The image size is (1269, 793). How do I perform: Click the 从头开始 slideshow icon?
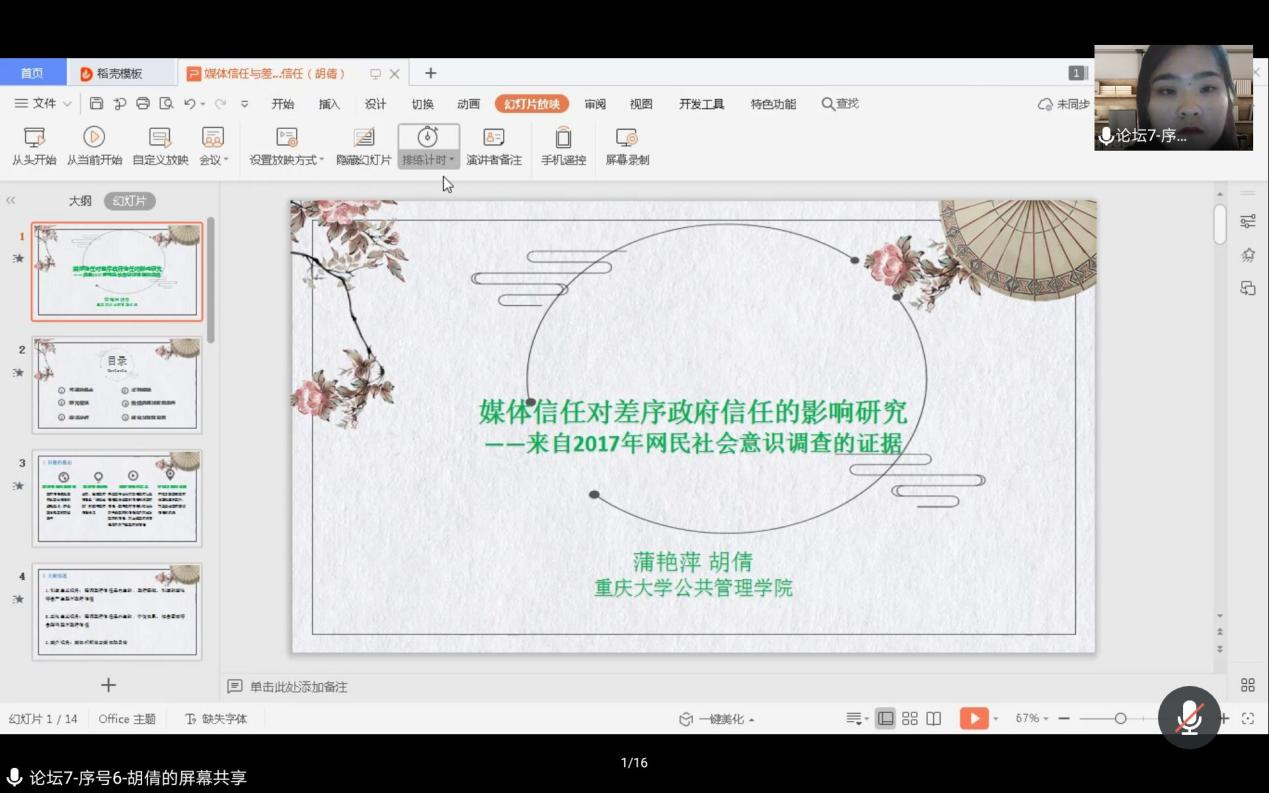[x=34, y=138]
